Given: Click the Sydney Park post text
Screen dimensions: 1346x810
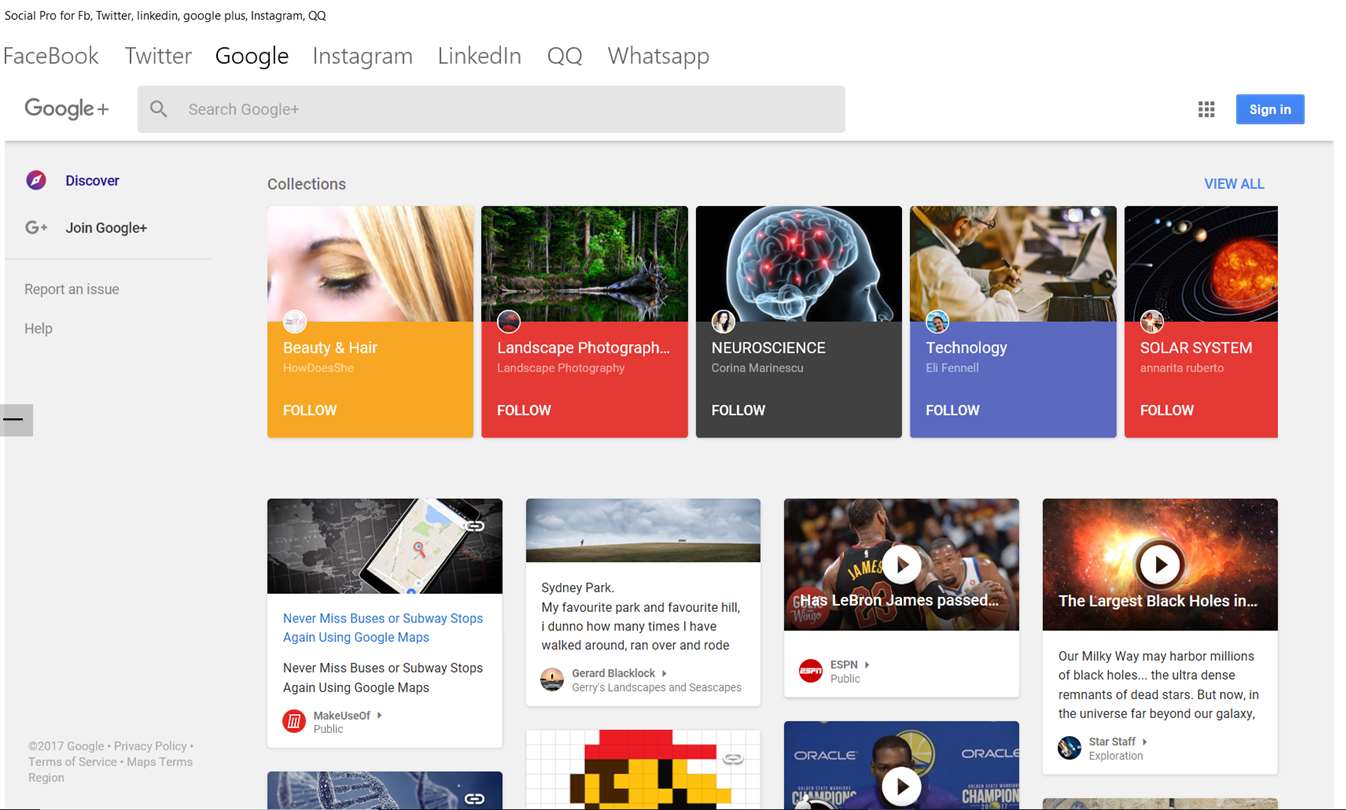Looking at the screenshot, I should (x=641, y=616).
